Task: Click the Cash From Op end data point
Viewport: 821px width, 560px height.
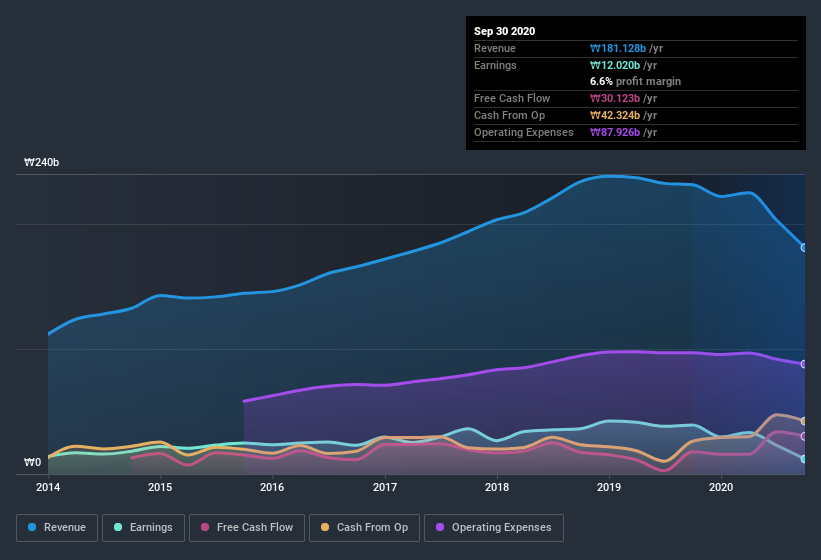Action: click(x=804, y=421)
